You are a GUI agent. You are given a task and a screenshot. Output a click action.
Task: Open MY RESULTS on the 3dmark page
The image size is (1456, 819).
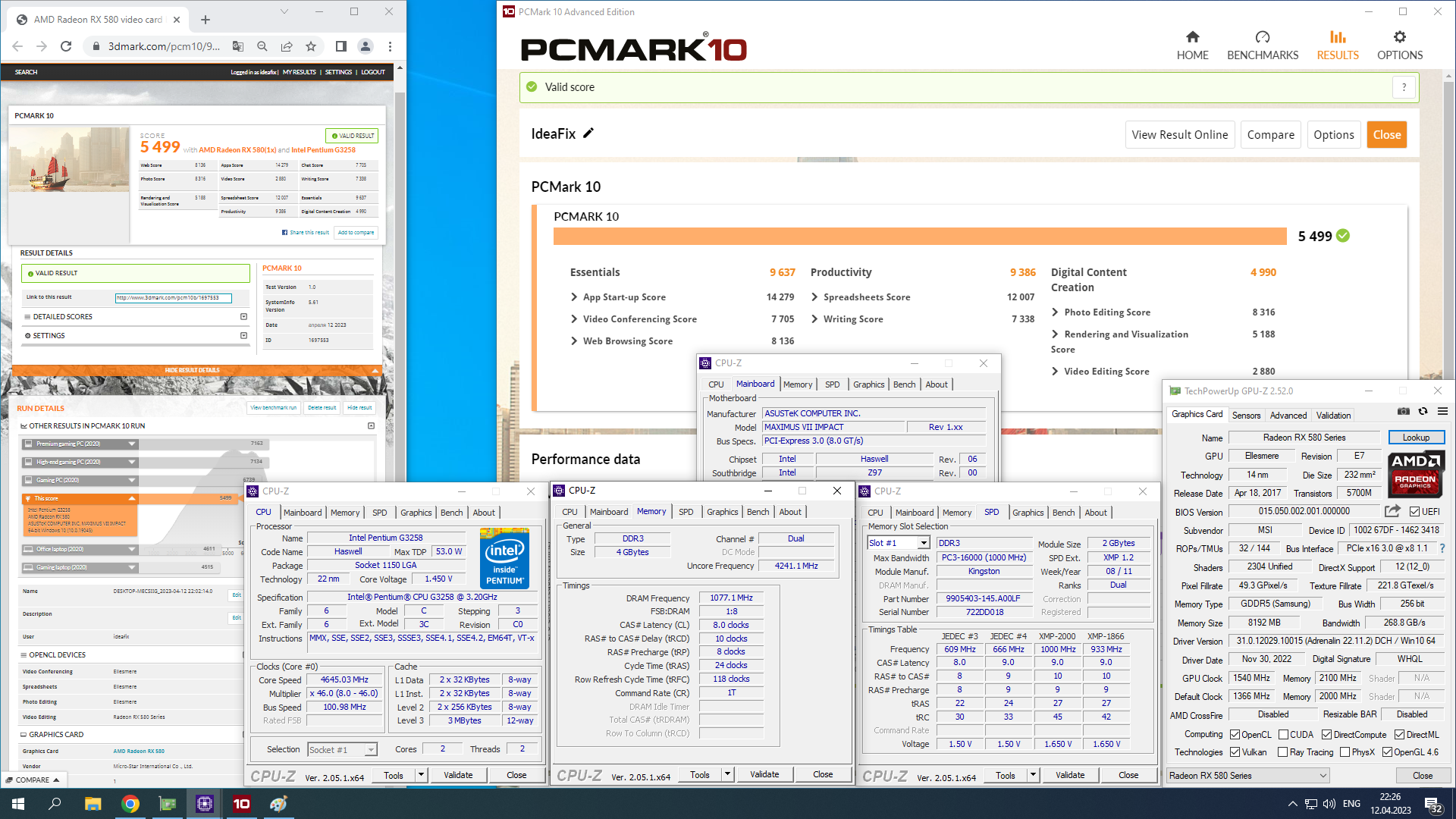(300, 72)
